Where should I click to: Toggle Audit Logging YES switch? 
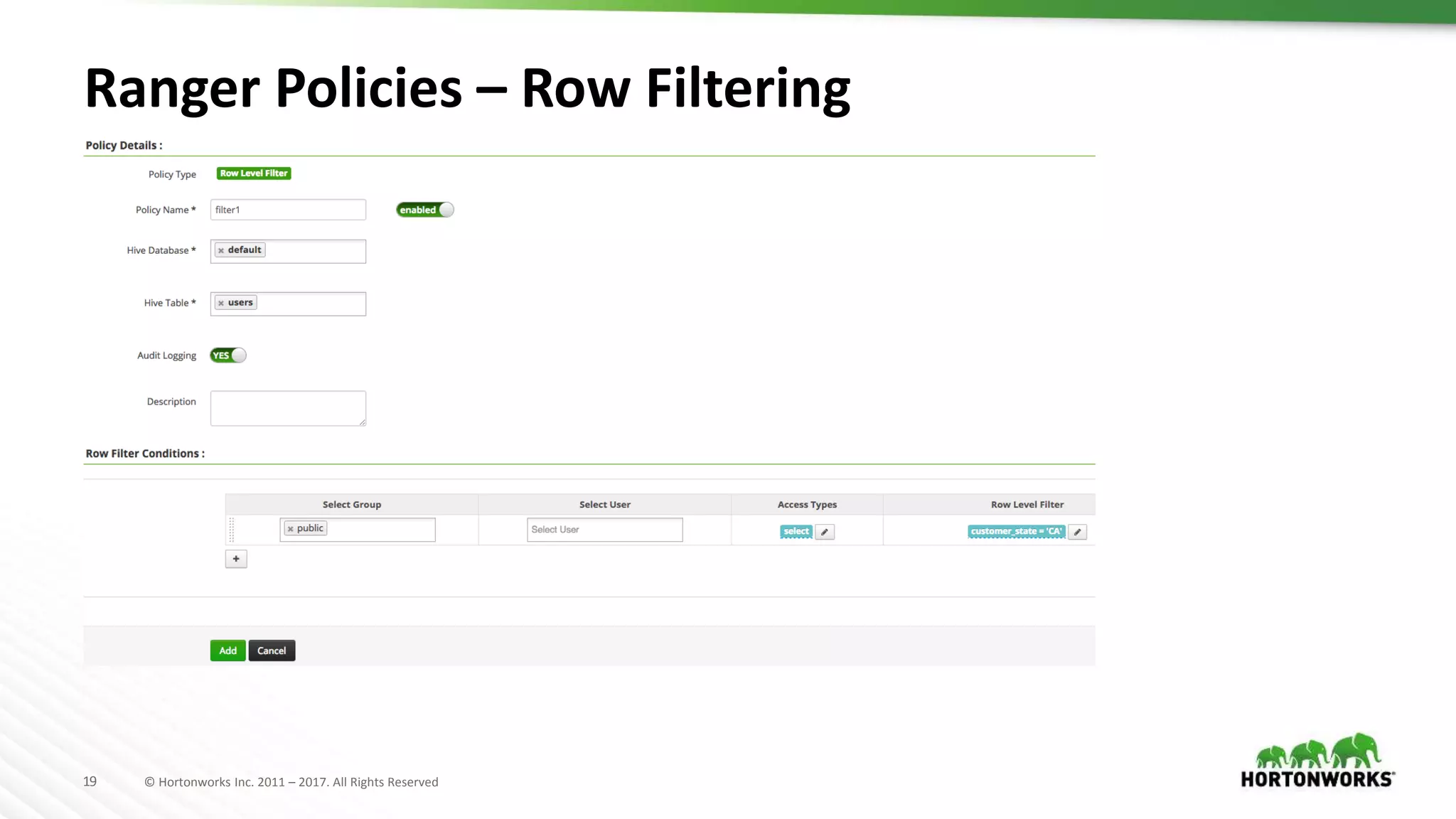coord(228,355)
